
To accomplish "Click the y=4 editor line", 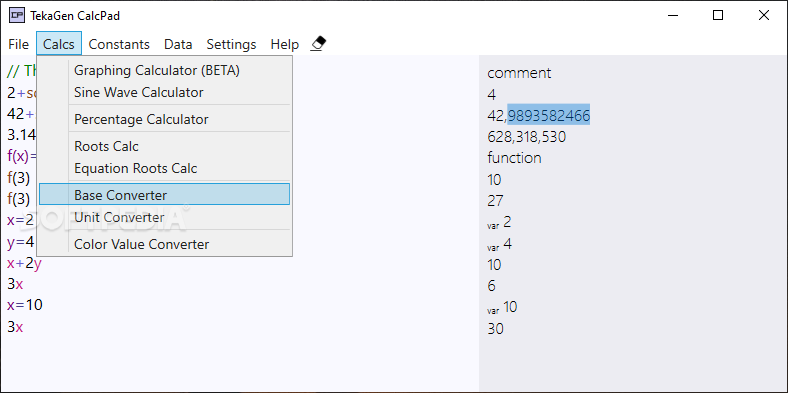I will 21,242.
